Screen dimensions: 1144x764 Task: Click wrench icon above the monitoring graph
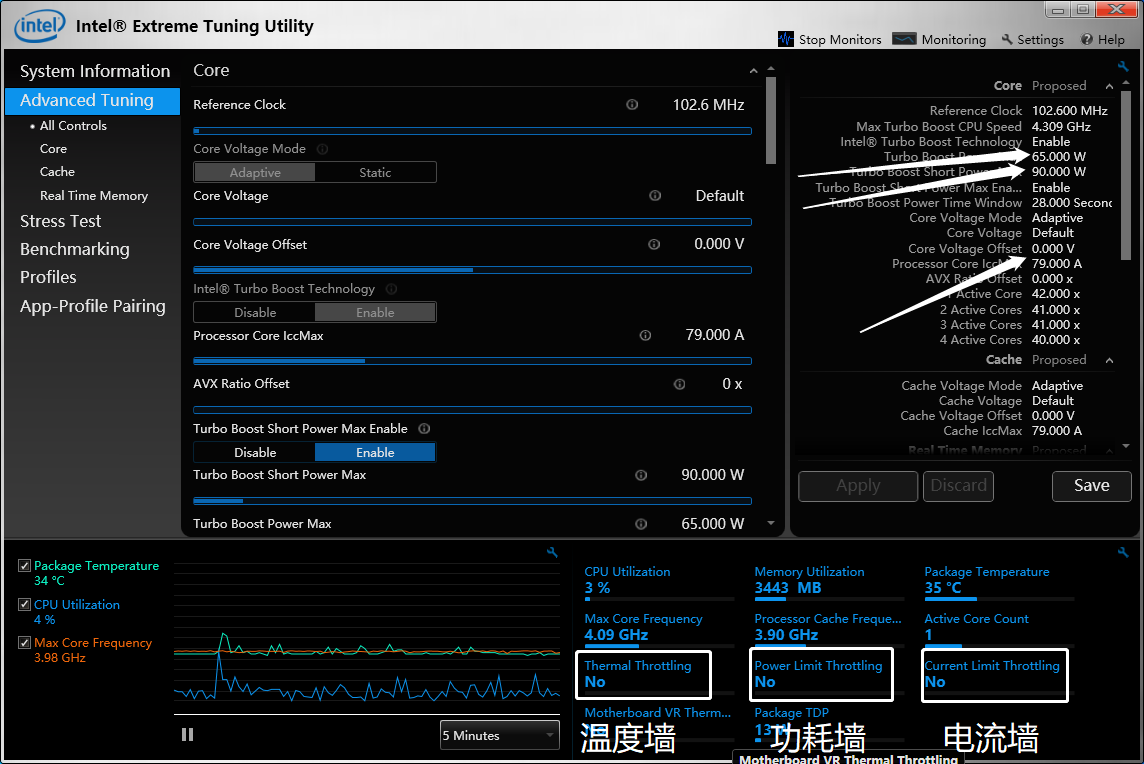click(552, 552)
